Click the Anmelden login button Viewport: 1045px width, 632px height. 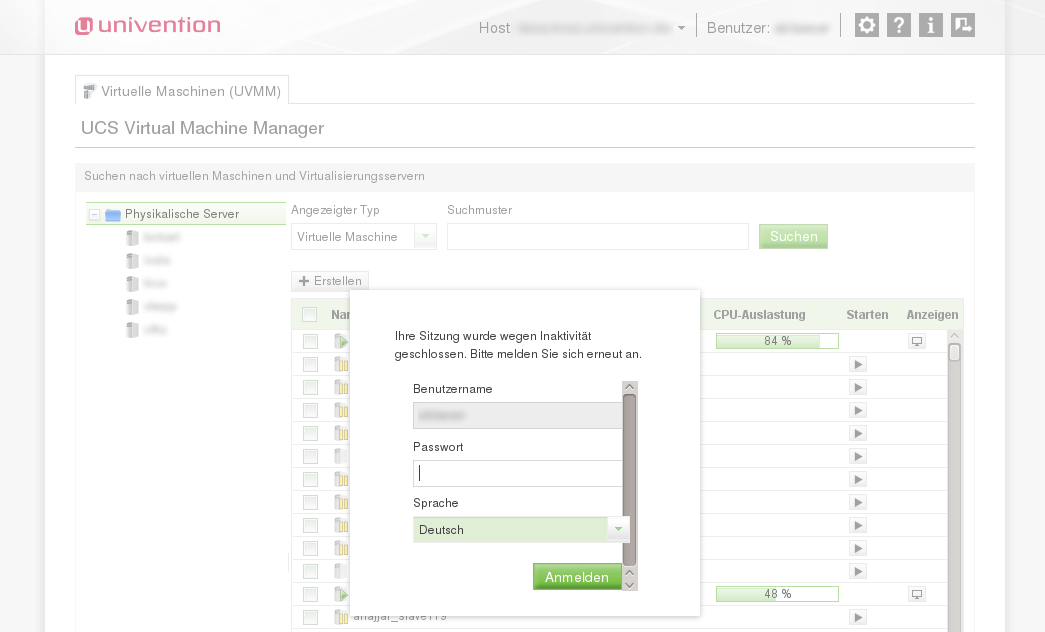[577, 577]
